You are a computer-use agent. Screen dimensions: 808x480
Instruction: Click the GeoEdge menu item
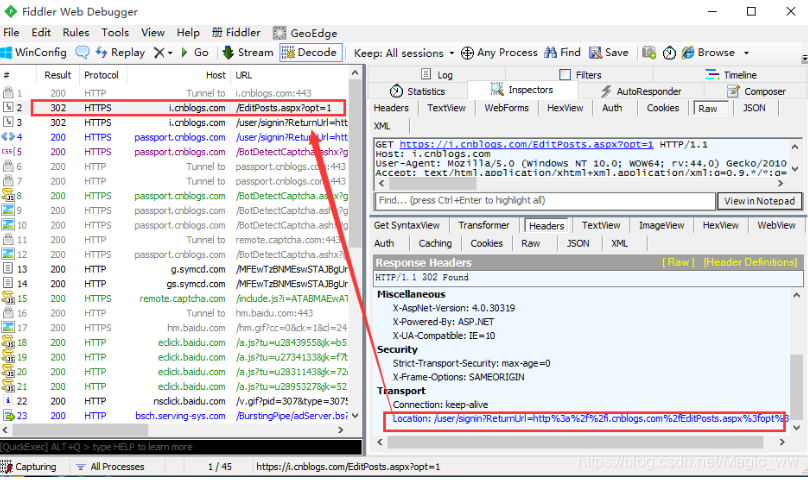pos(305,33)
